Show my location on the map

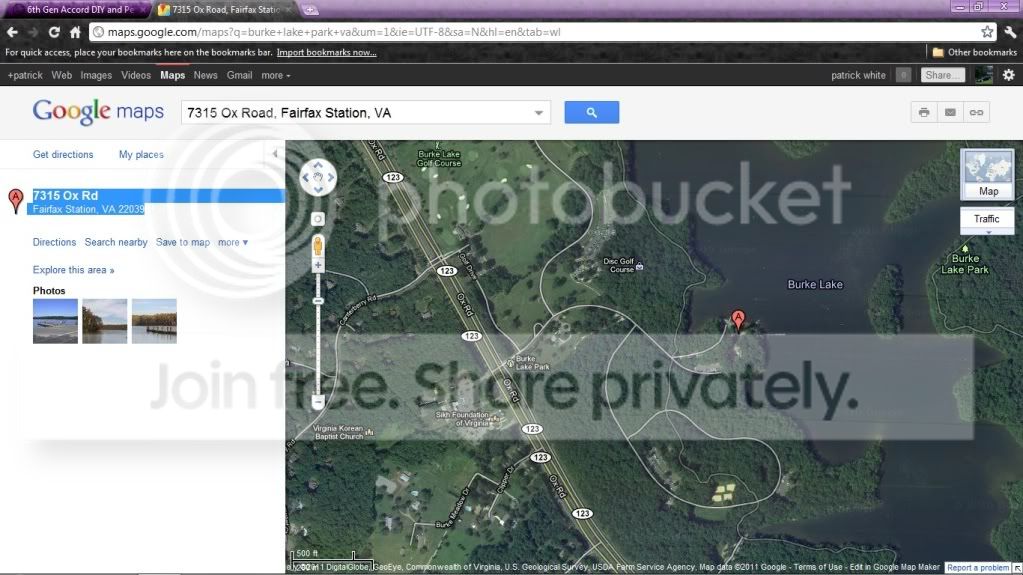pyautogui.click(x=318, y=219)
